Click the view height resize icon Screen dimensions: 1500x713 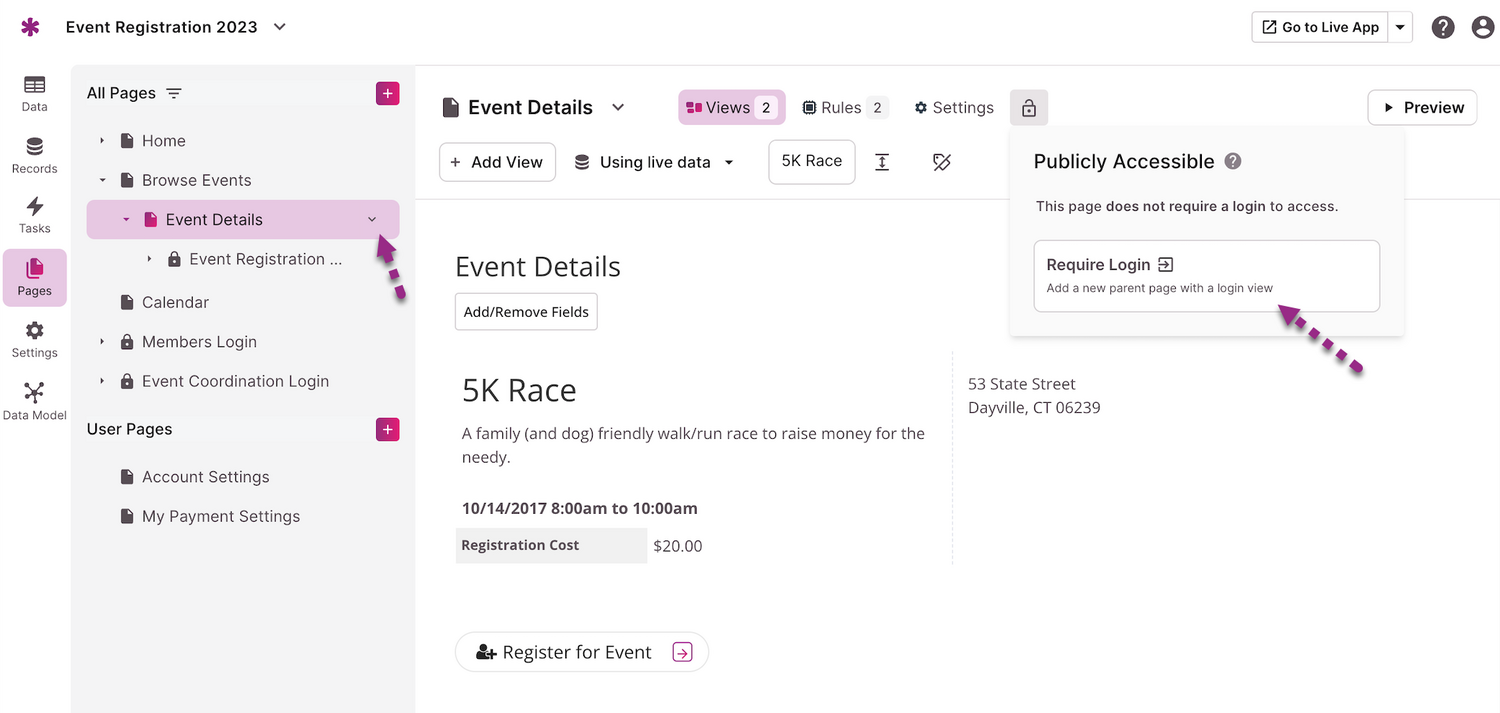tap(882, 162)
